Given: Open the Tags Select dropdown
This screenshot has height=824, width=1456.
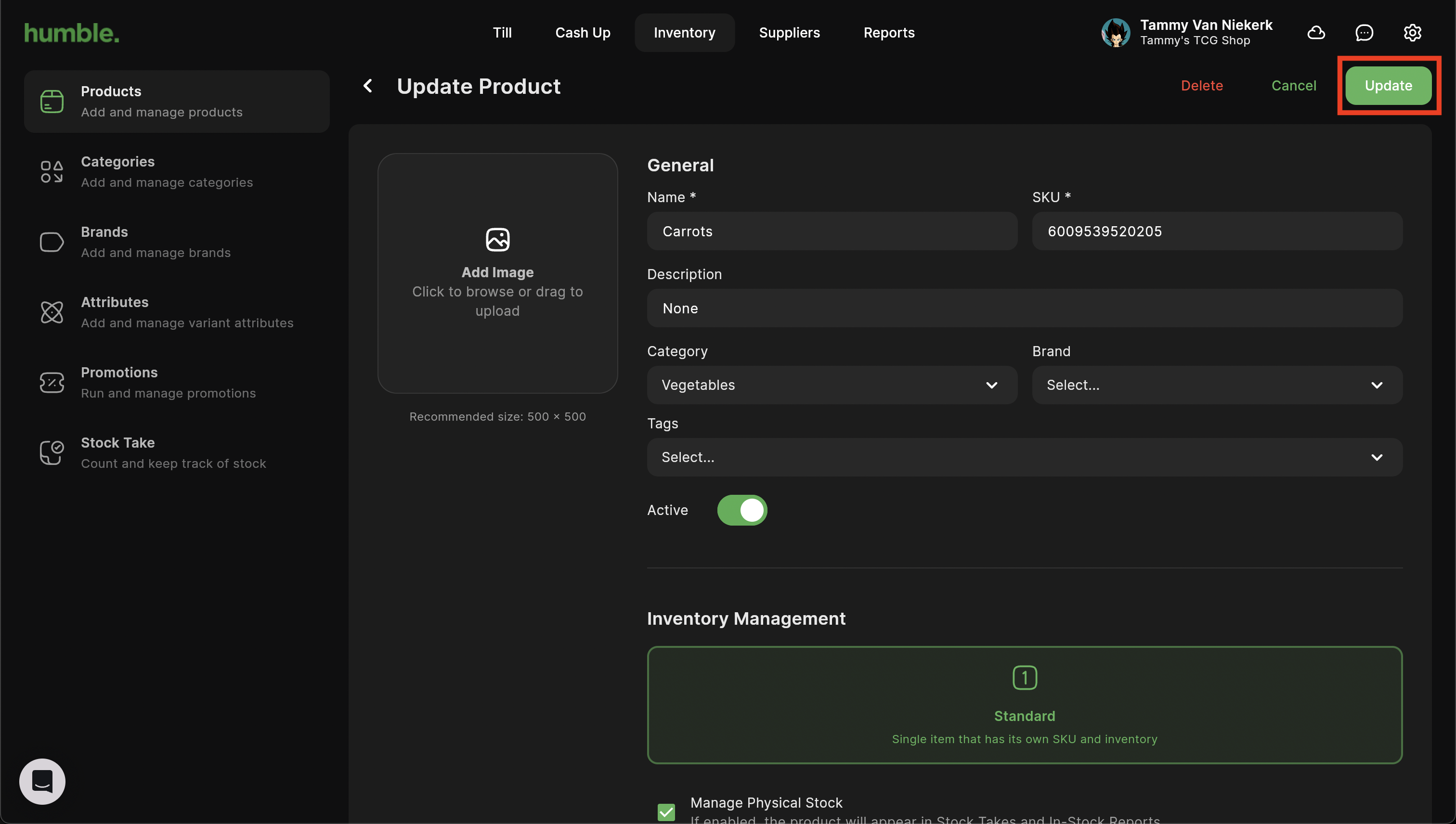Looking at the screenshot, I should coord(1024,457).
